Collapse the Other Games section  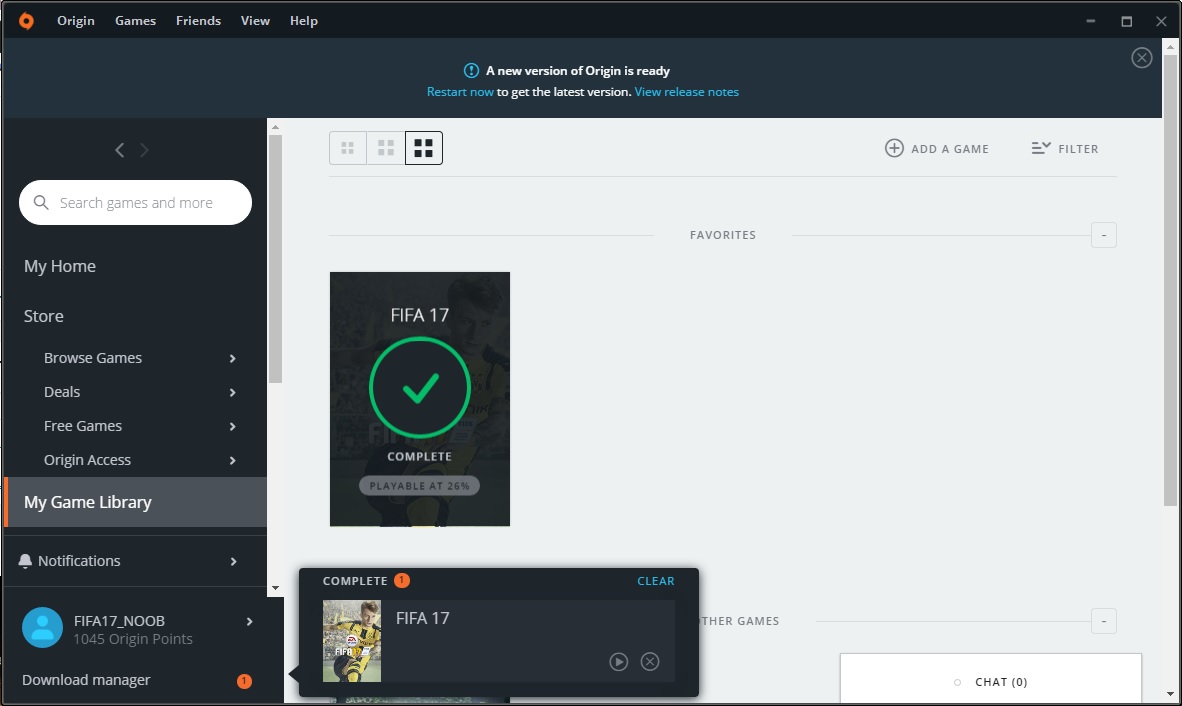click(1103, 621)
